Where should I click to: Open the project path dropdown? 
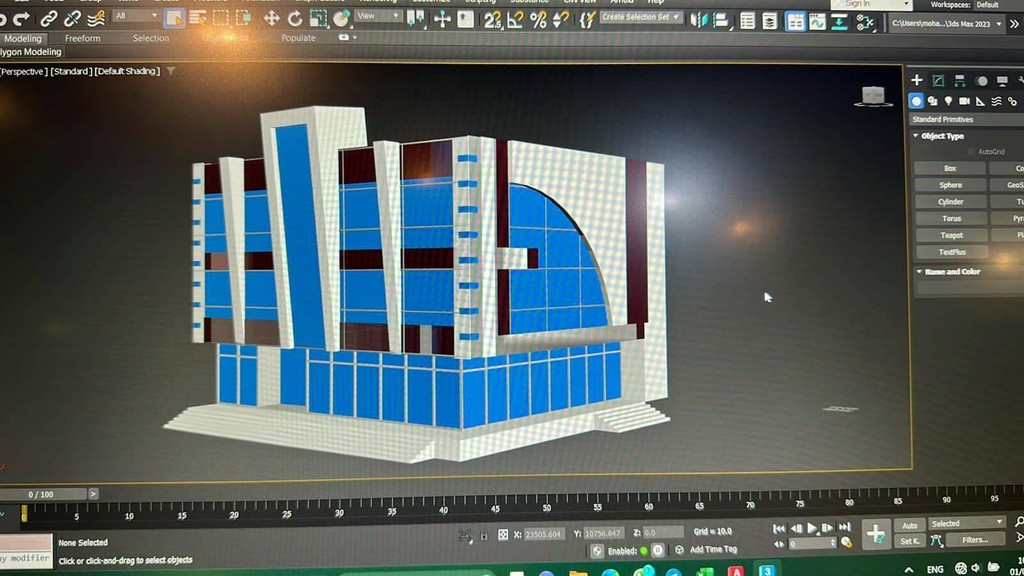[947, 24]
